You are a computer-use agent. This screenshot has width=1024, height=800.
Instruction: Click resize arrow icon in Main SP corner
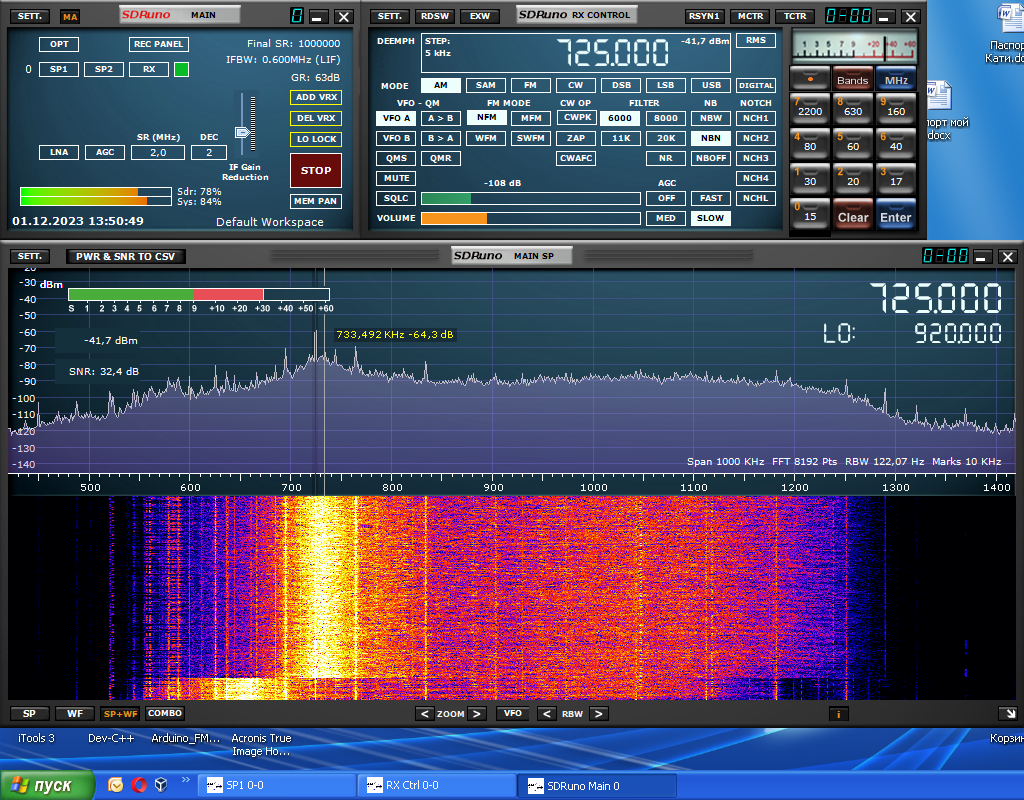[x=1010, y=714]
